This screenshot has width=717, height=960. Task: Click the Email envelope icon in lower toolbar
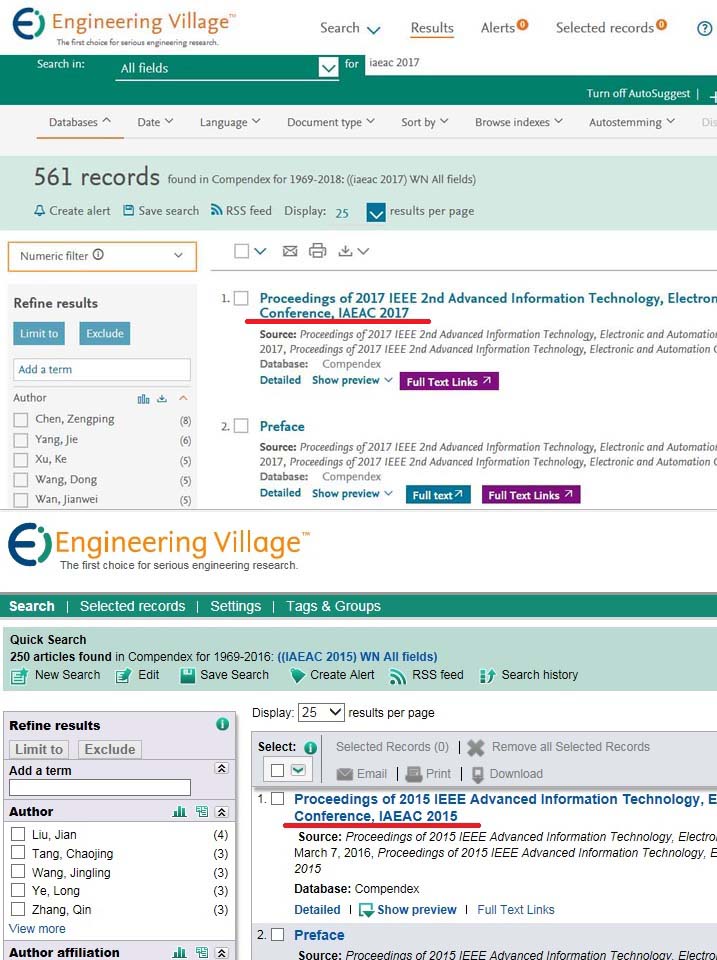click(x=345, y=774)
